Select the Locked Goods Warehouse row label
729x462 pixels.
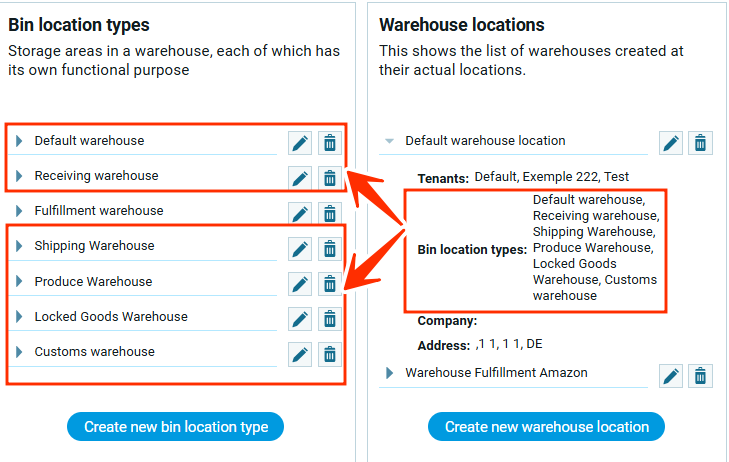pyautogui.click(x=111, y=317)
